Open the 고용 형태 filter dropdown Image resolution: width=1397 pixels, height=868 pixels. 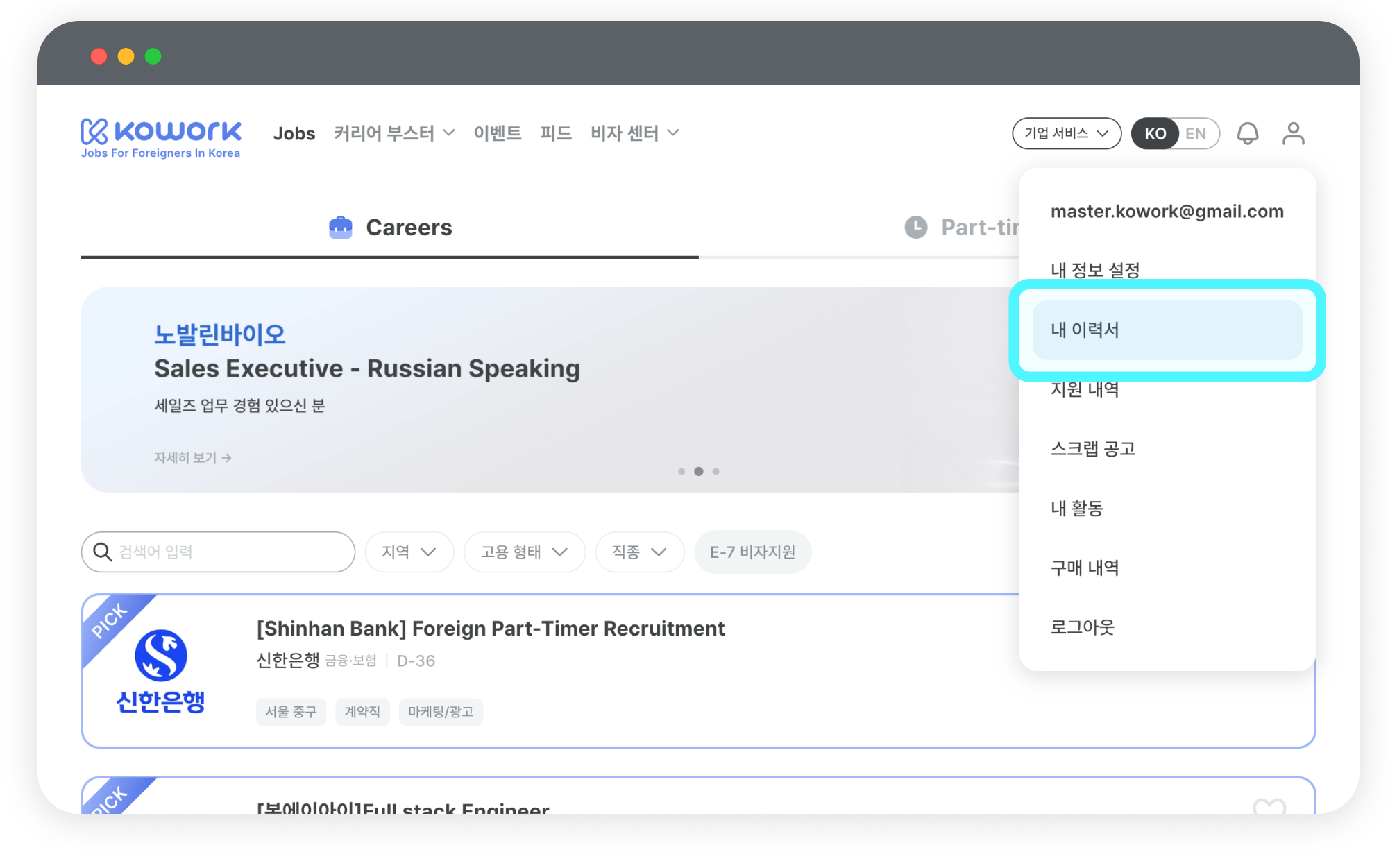(525, 552)
